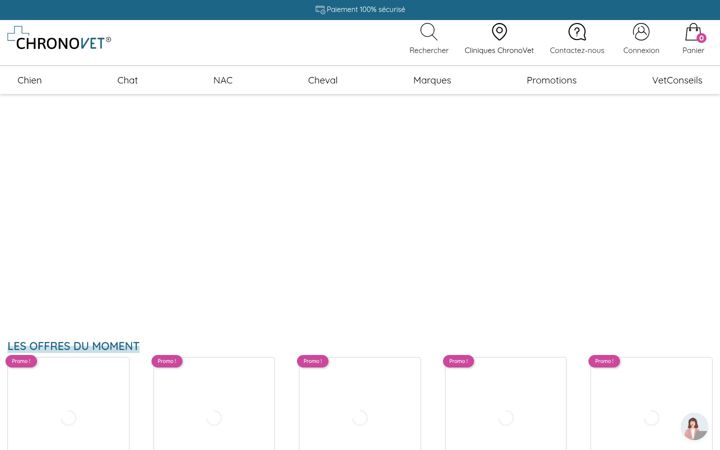The height and width of the screenshot is (450, 720).
Task: Open Cliniques ChronoVet link
Action: tap(499, 51)
